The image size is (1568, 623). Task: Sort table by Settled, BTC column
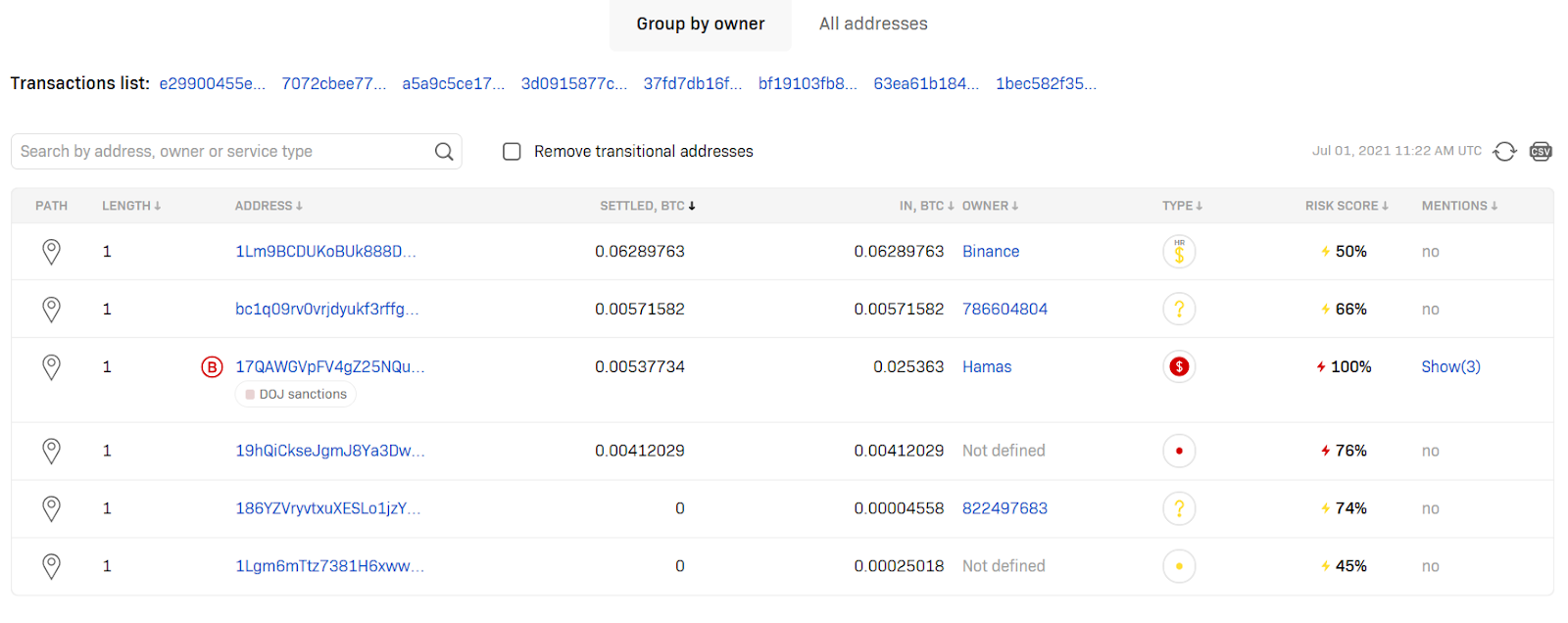click(x=647, y=206)
